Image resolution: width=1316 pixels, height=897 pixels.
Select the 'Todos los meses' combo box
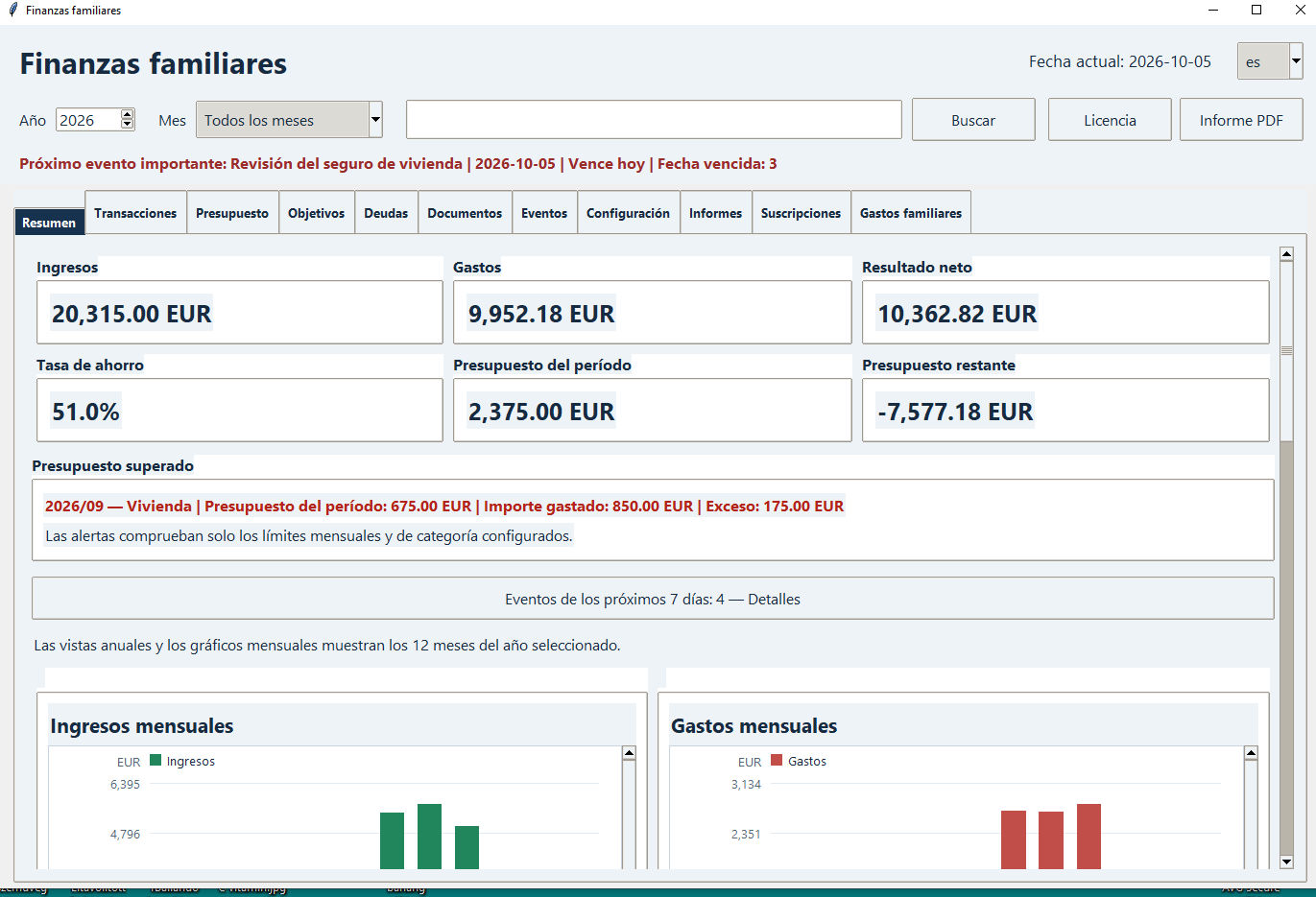[289, 120]
